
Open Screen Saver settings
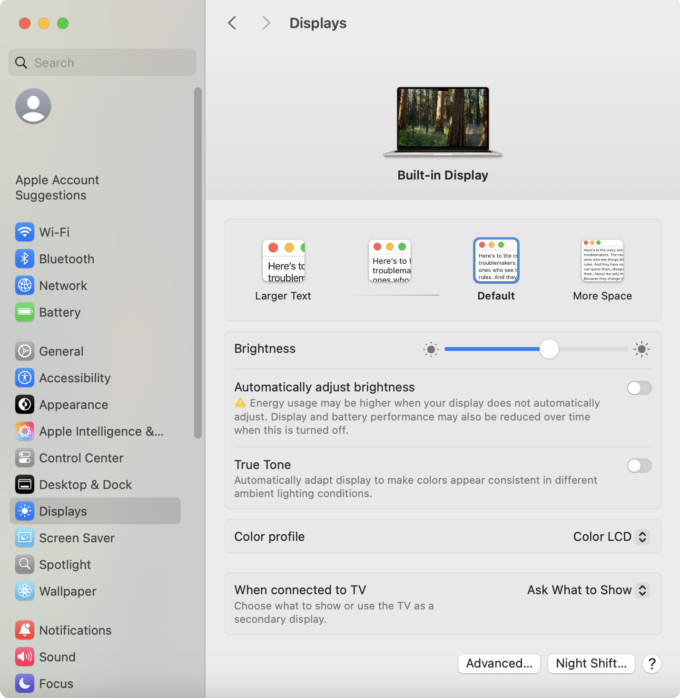(95, 538)
